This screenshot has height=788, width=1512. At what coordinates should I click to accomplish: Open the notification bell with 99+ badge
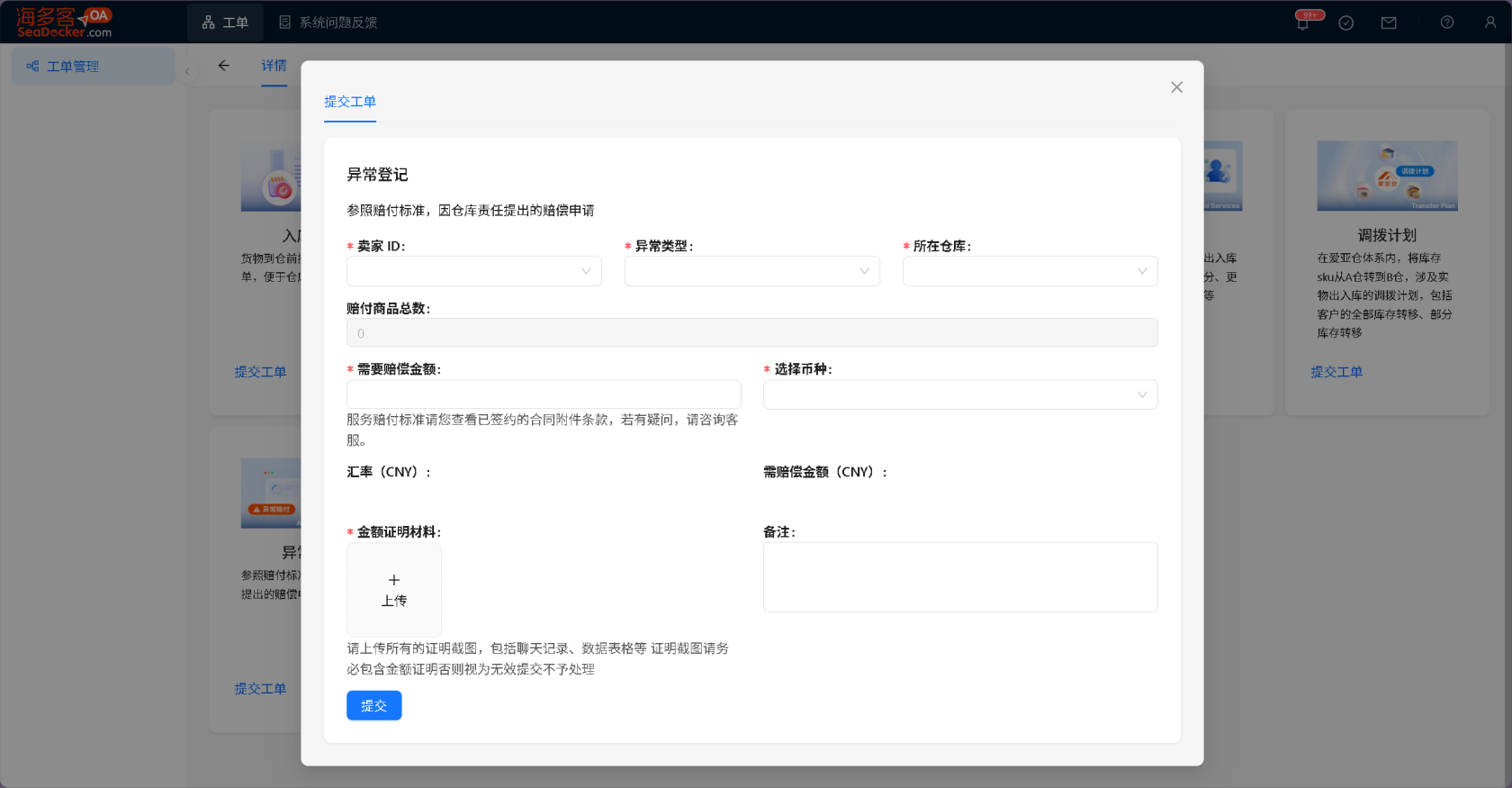point(1303,23)
